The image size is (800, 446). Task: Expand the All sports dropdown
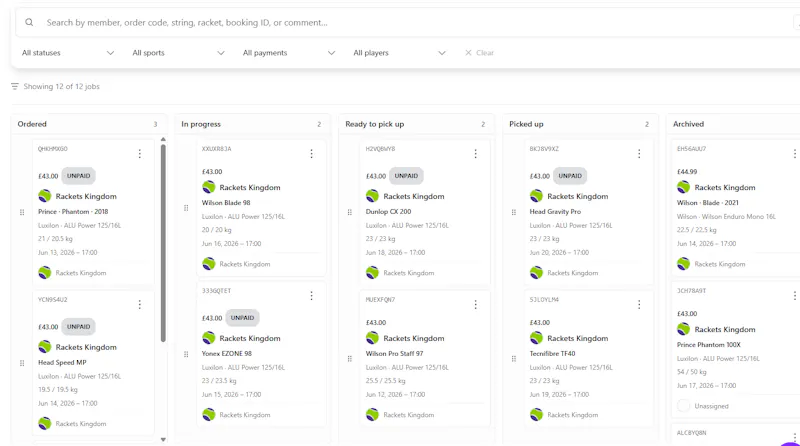point(178,53)
